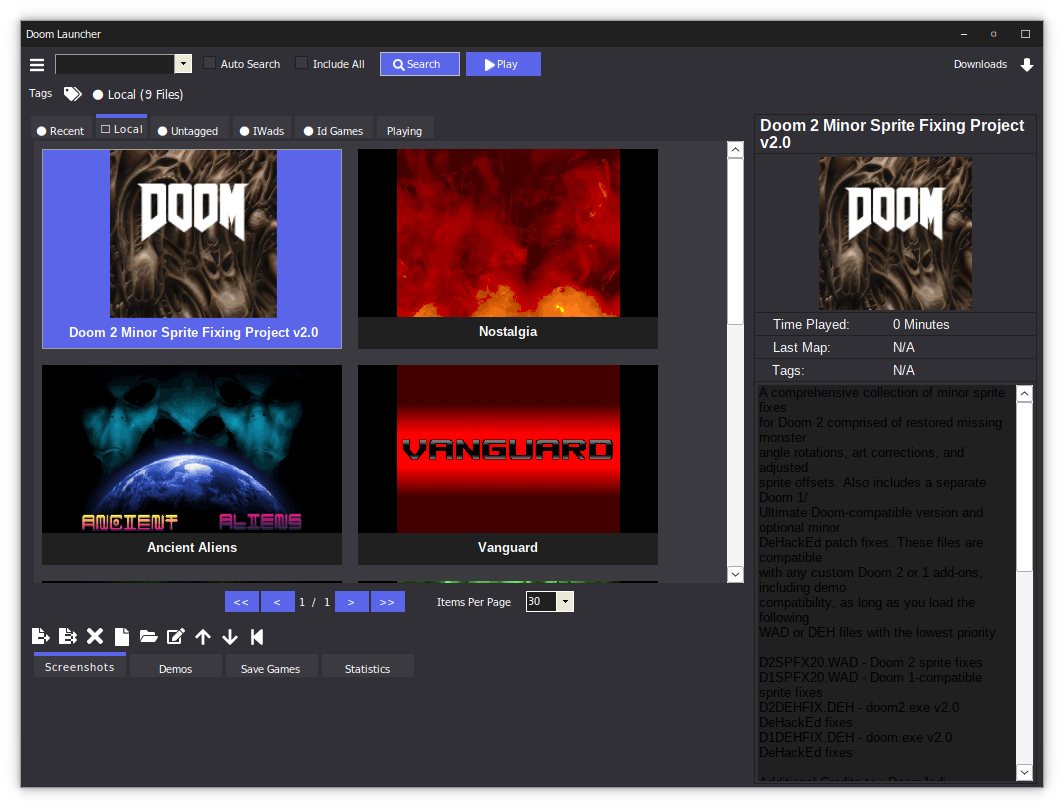Open the Items Per Page dropdown
This screenshot has height=808, width=1064.
pyautogui.click(x=565, y=601)
